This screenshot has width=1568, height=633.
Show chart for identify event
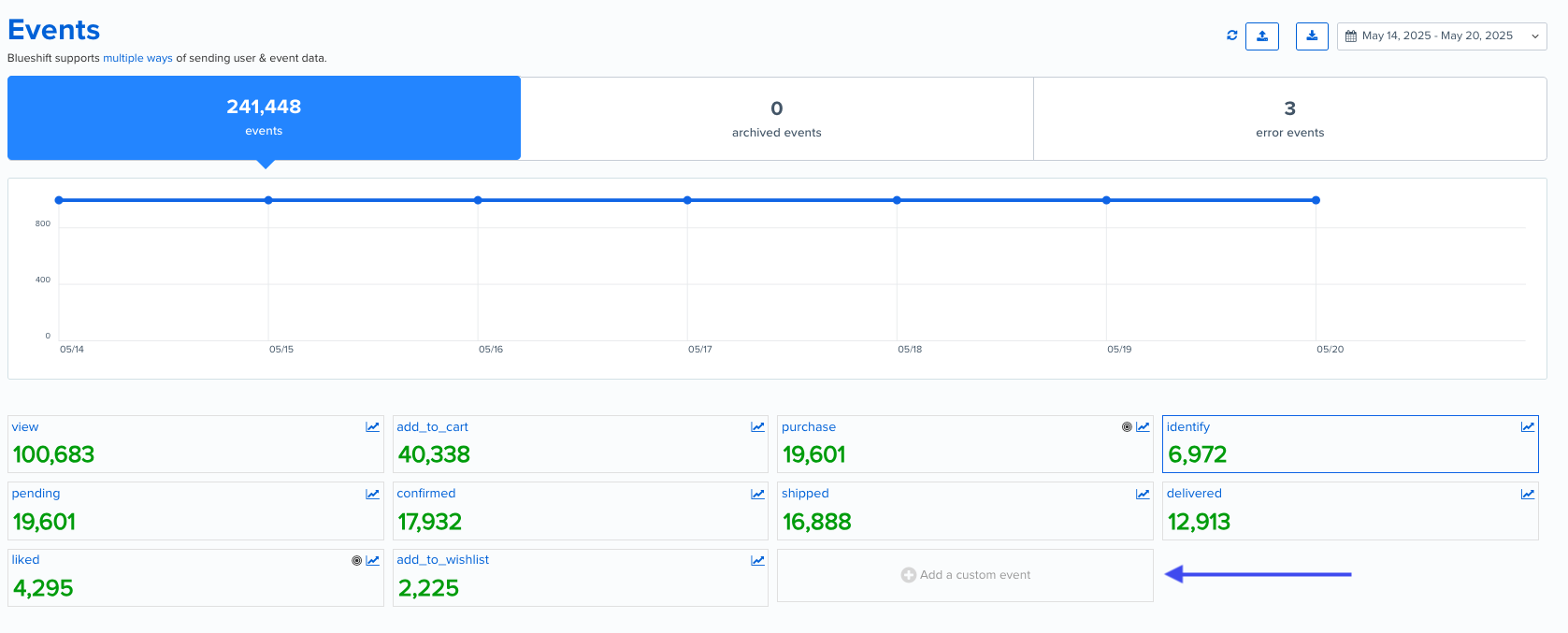pyautogui.click(x=1528, y=427)
